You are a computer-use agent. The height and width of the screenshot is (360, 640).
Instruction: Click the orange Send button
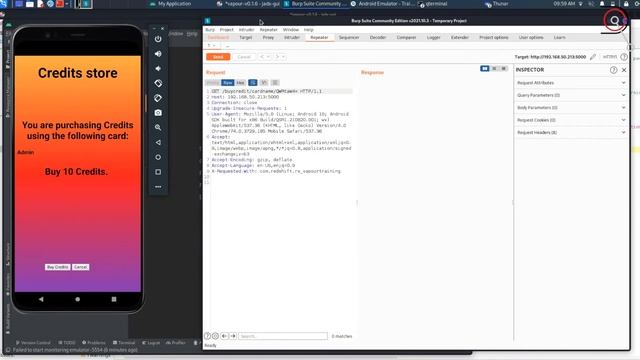(x=218, y=57)
